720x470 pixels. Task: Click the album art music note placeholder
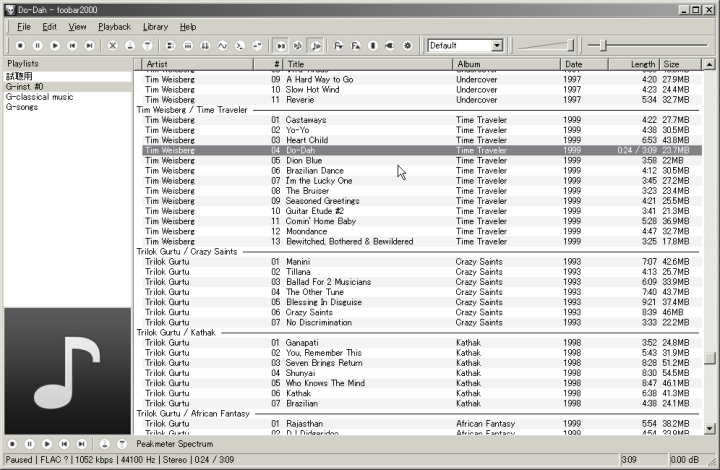tap(68, 371)
